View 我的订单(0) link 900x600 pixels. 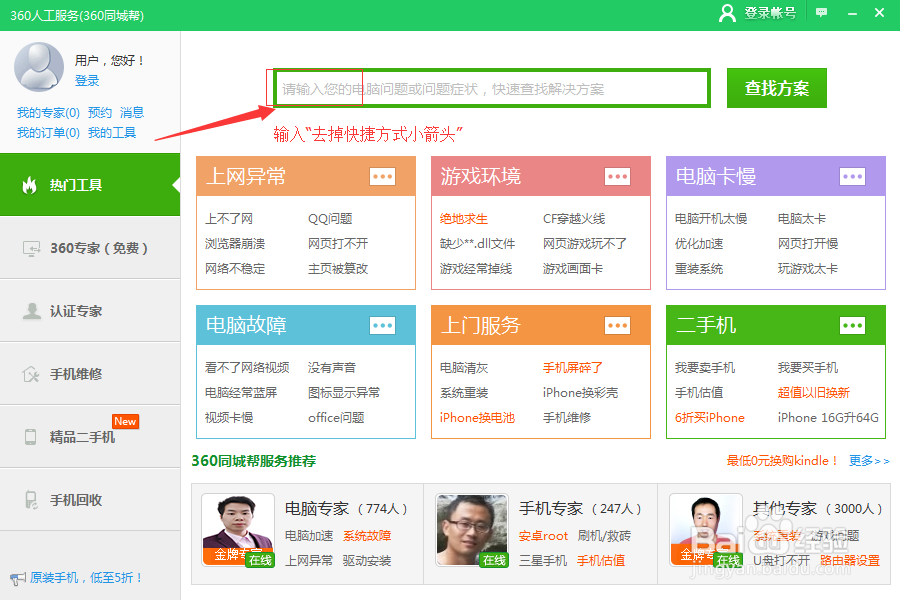click(x=48, y=133)
